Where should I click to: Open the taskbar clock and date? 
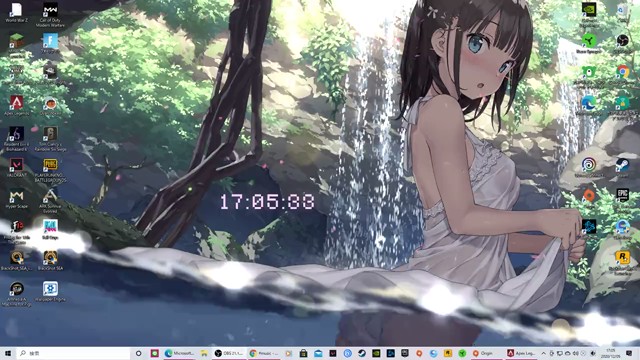pos(610,353)
